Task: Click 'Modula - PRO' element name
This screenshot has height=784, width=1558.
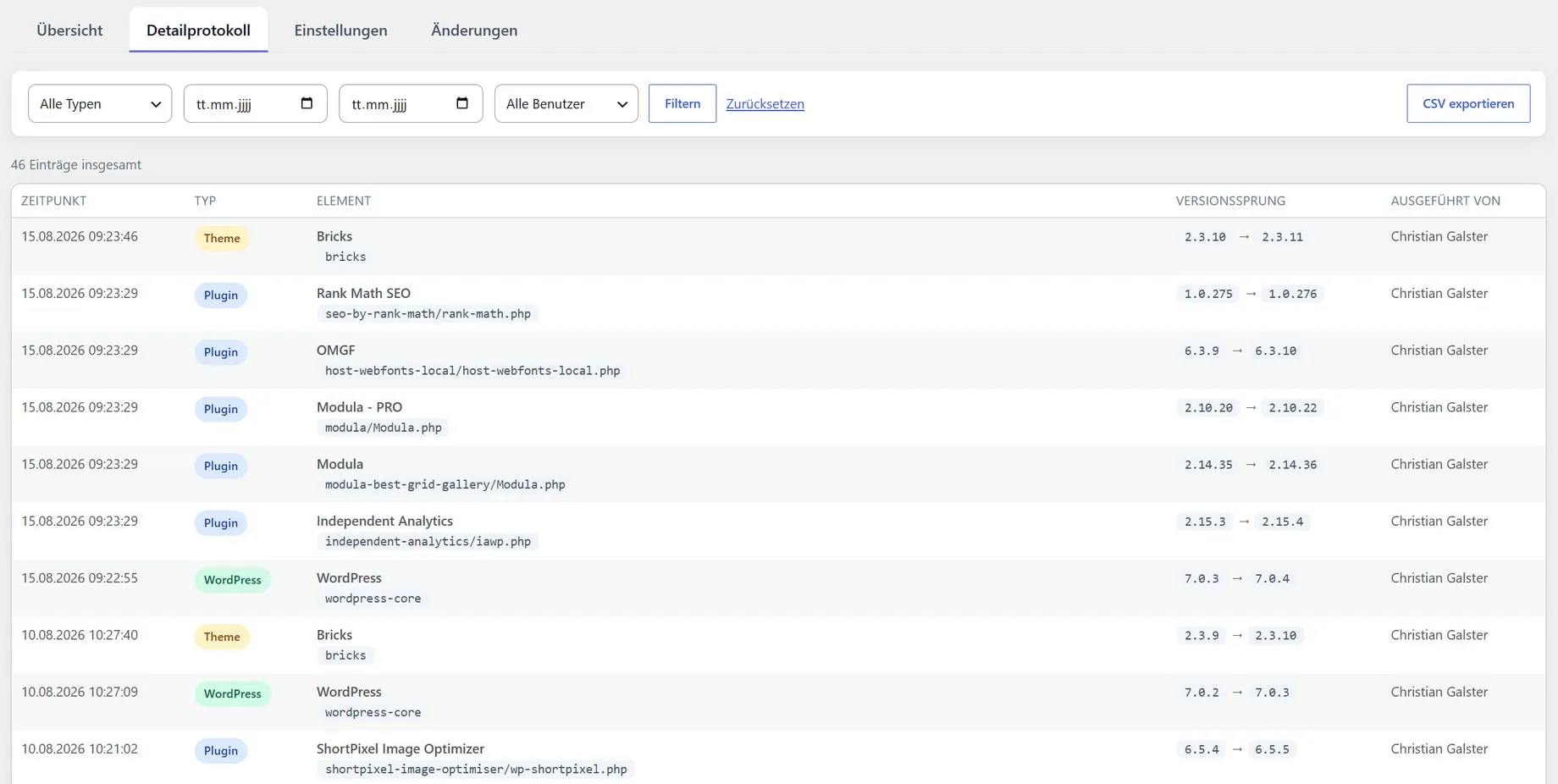Action: click(359, 407)
